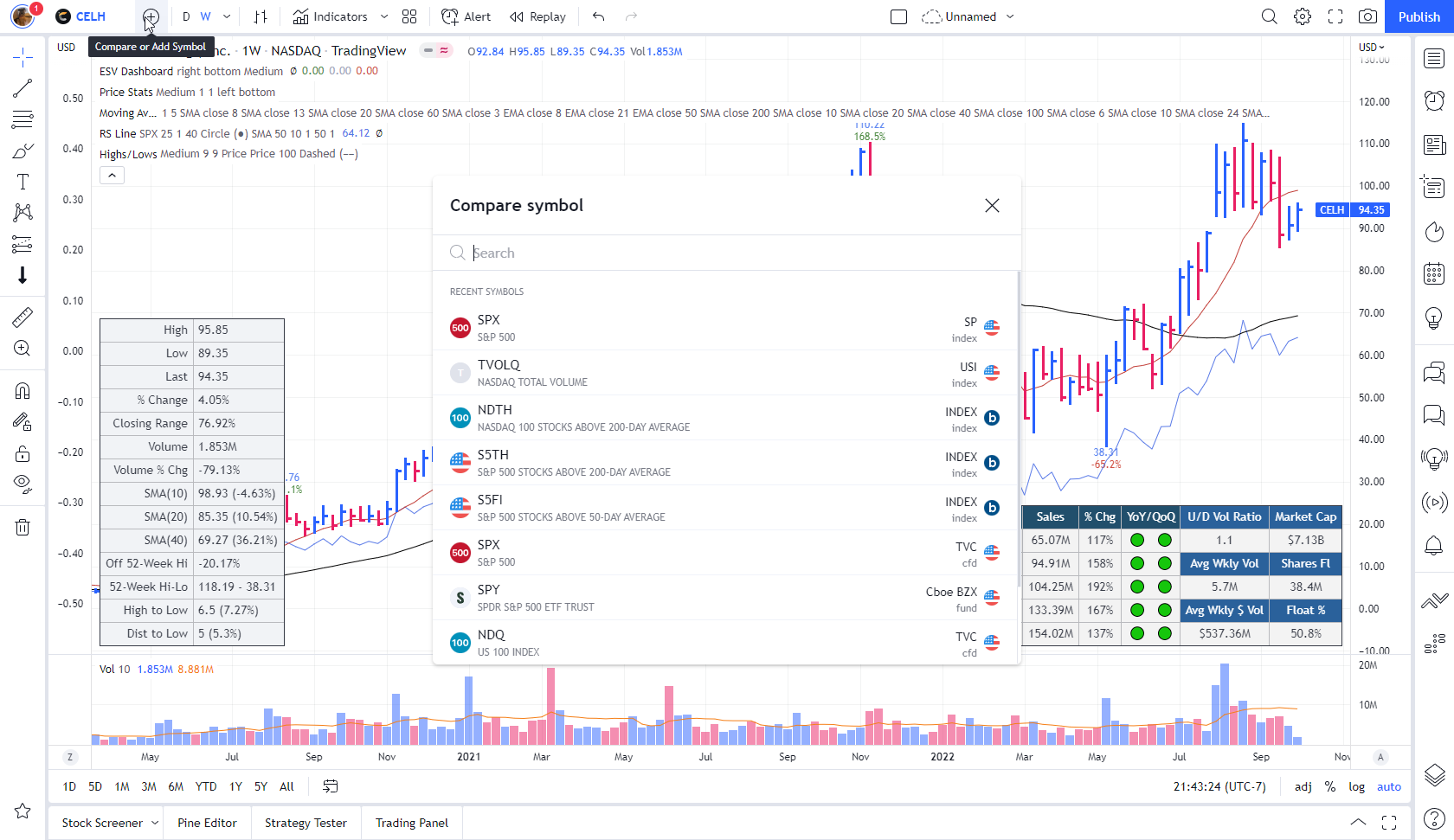Expand Stock Screener dropdown arrow
1454x840 pixels.
pos(155,823)
